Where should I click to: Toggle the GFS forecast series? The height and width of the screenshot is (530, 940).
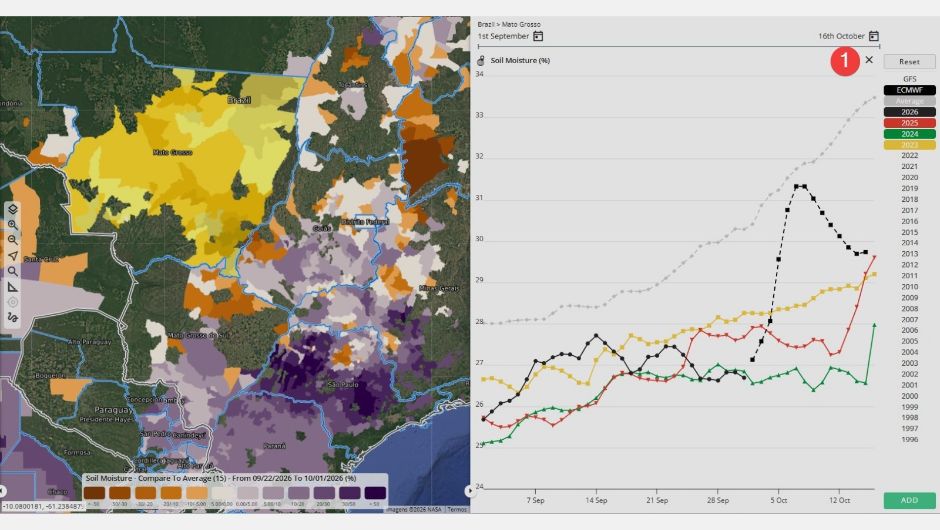tap(909, 79)
